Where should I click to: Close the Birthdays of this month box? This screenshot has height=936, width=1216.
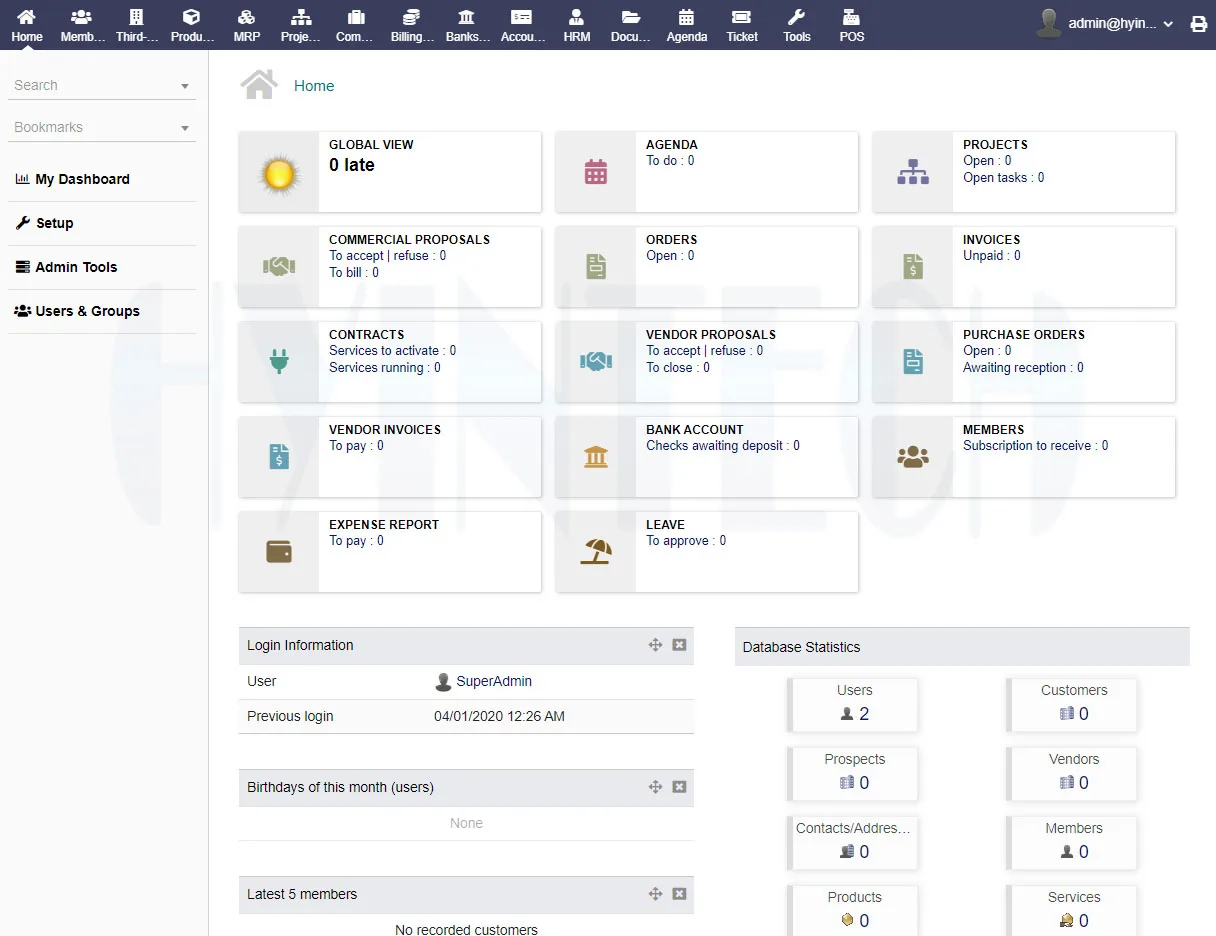(x=679, y=787)
